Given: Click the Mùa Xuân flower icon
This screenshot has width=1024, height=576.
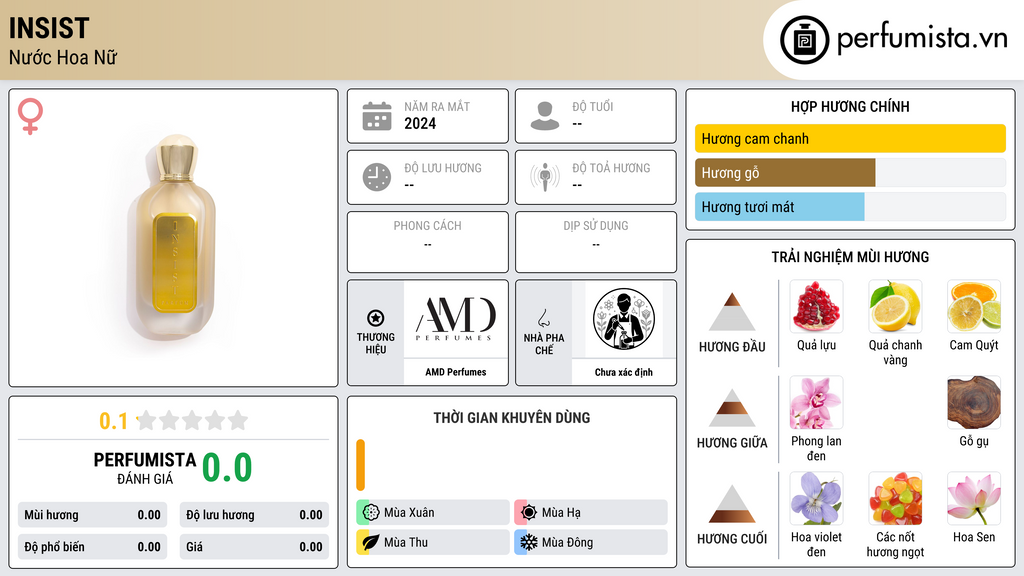Looking at the screenshot, I should 371,512.
